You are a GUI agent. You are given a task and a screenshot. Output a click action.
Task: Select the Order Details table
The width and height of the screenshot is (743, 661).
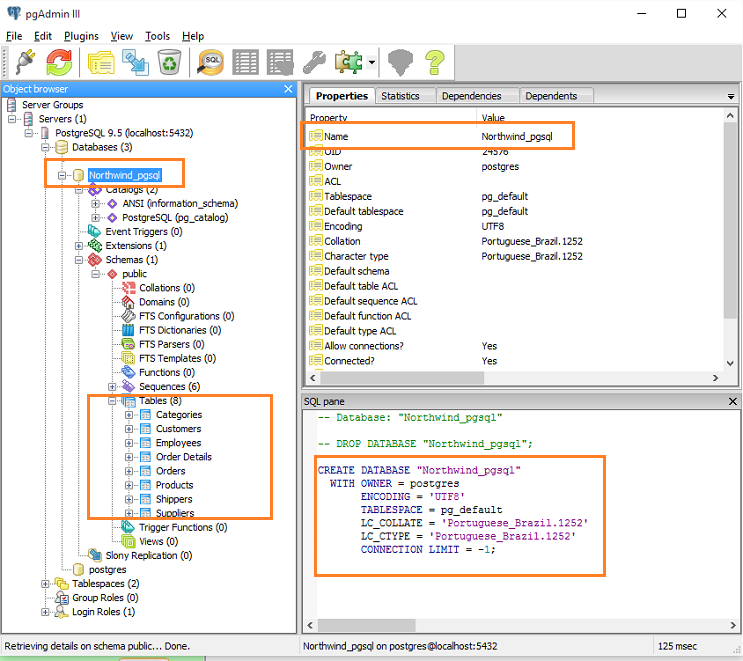point(184,457)
